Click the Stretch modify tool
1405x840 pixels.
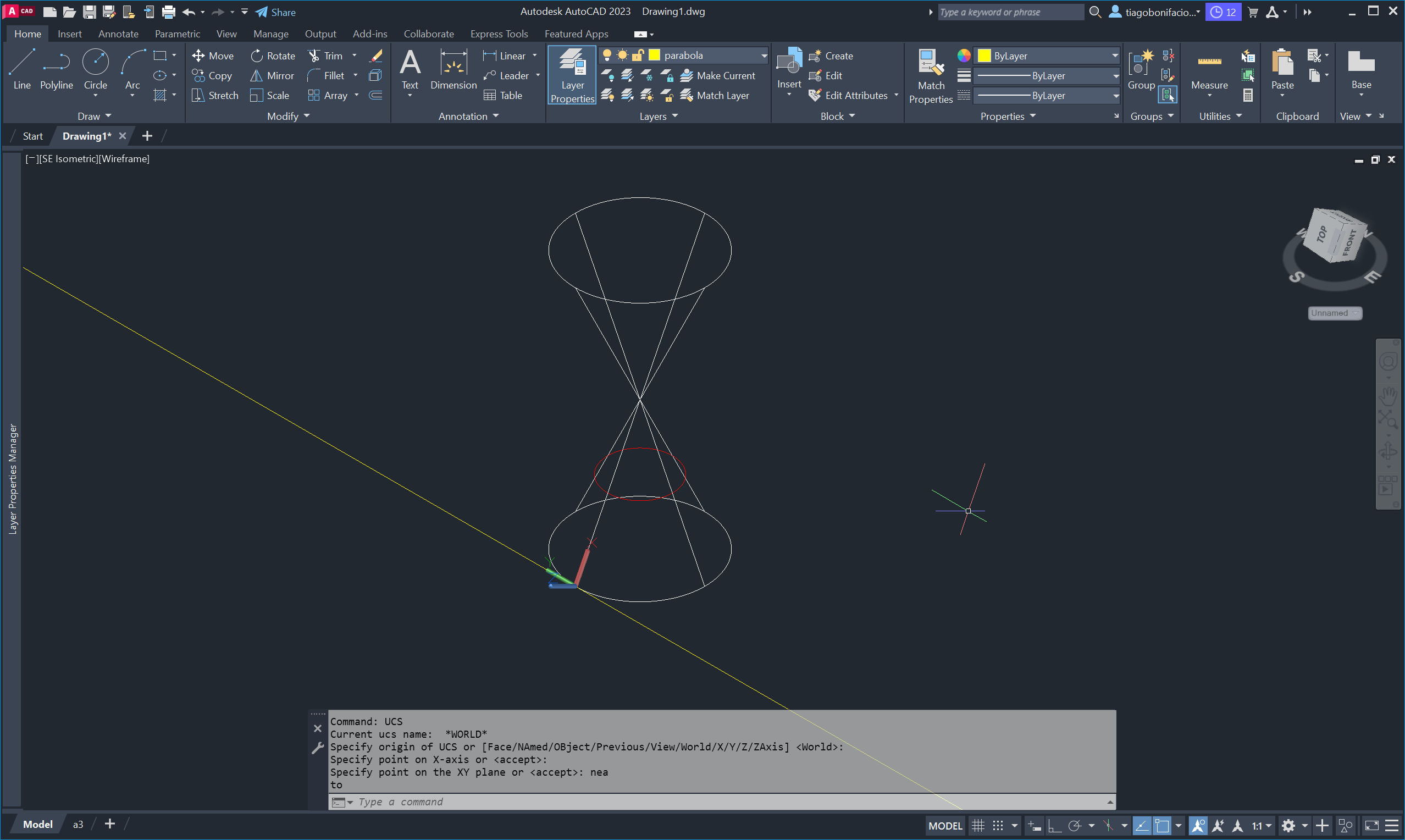pyautogui.click(x=215, y=95)
